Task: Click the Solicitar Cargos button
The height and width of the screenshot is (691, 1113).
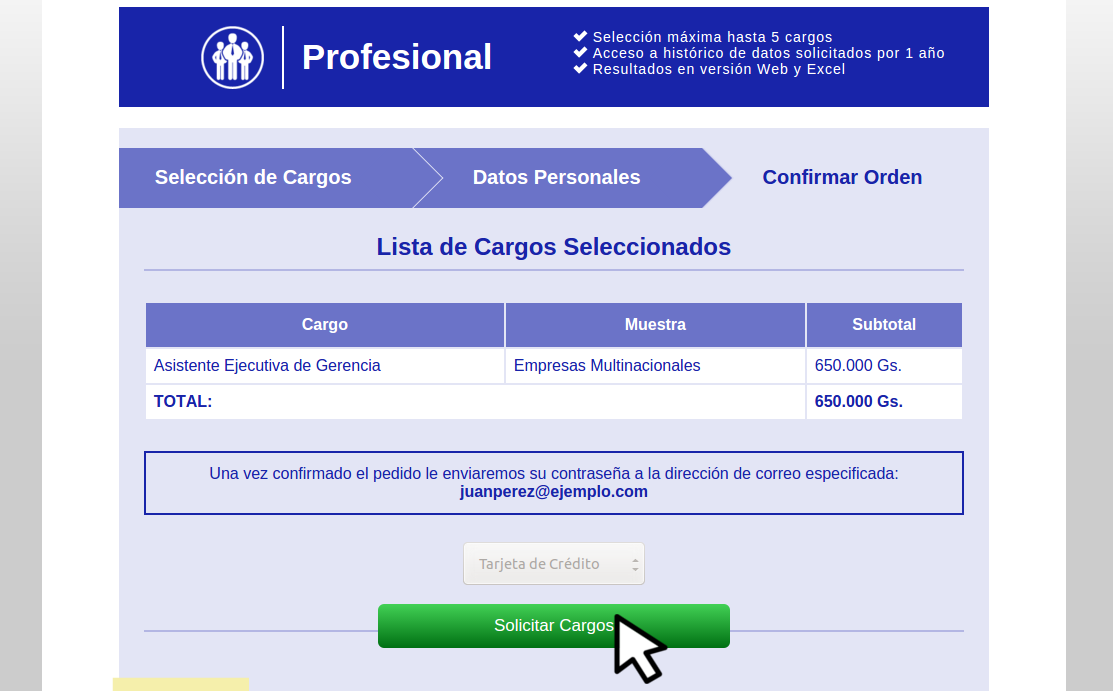Action: coord(554,626)
